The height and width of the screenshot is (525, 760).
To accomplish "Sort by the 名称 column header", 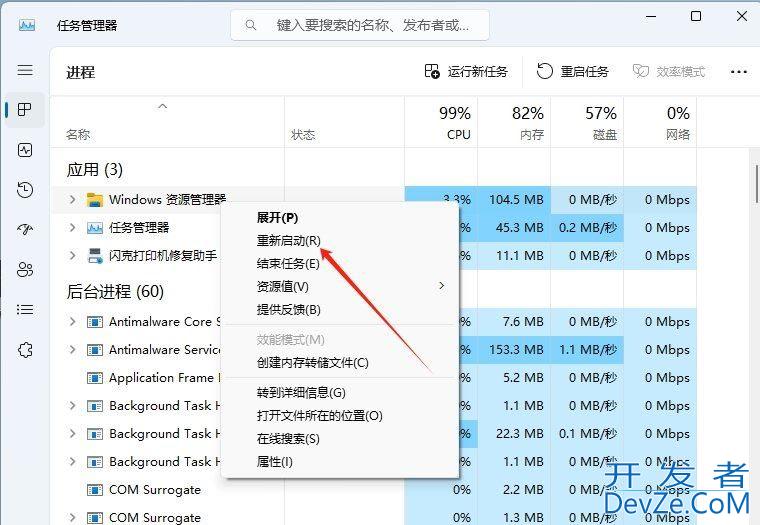I will click(x=78, y=134).
